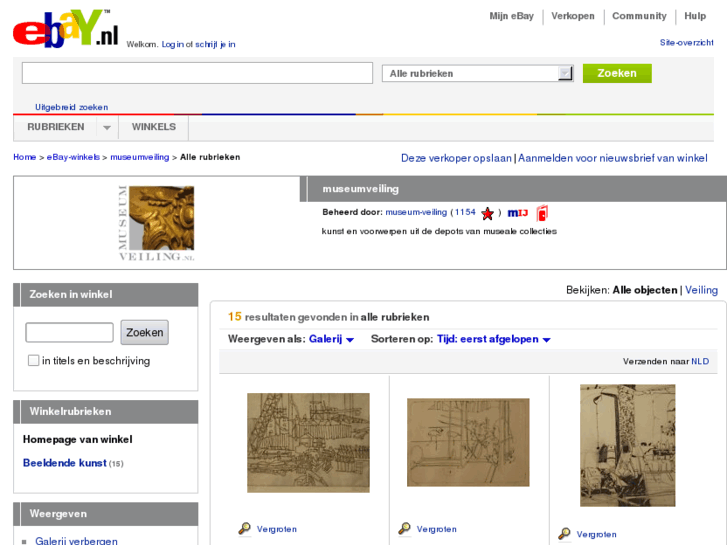Tick 'in titels en beschrijving' checkbox
The image size is (727, 545).
pos(33,360)
